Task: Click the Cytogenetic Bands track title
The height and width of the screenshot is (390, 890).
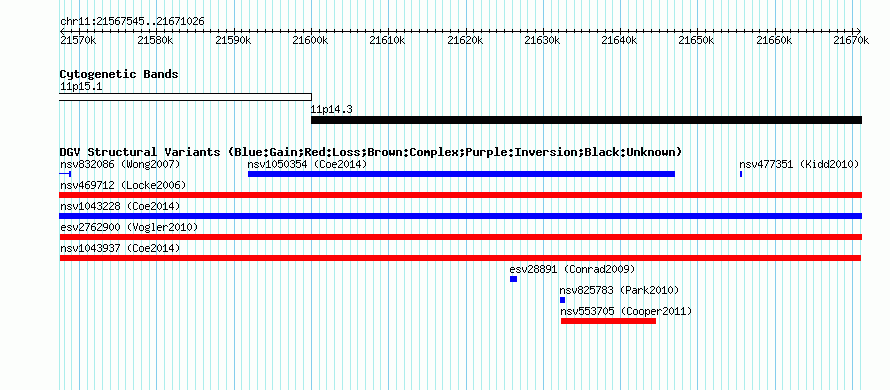Action: [119, 74]
